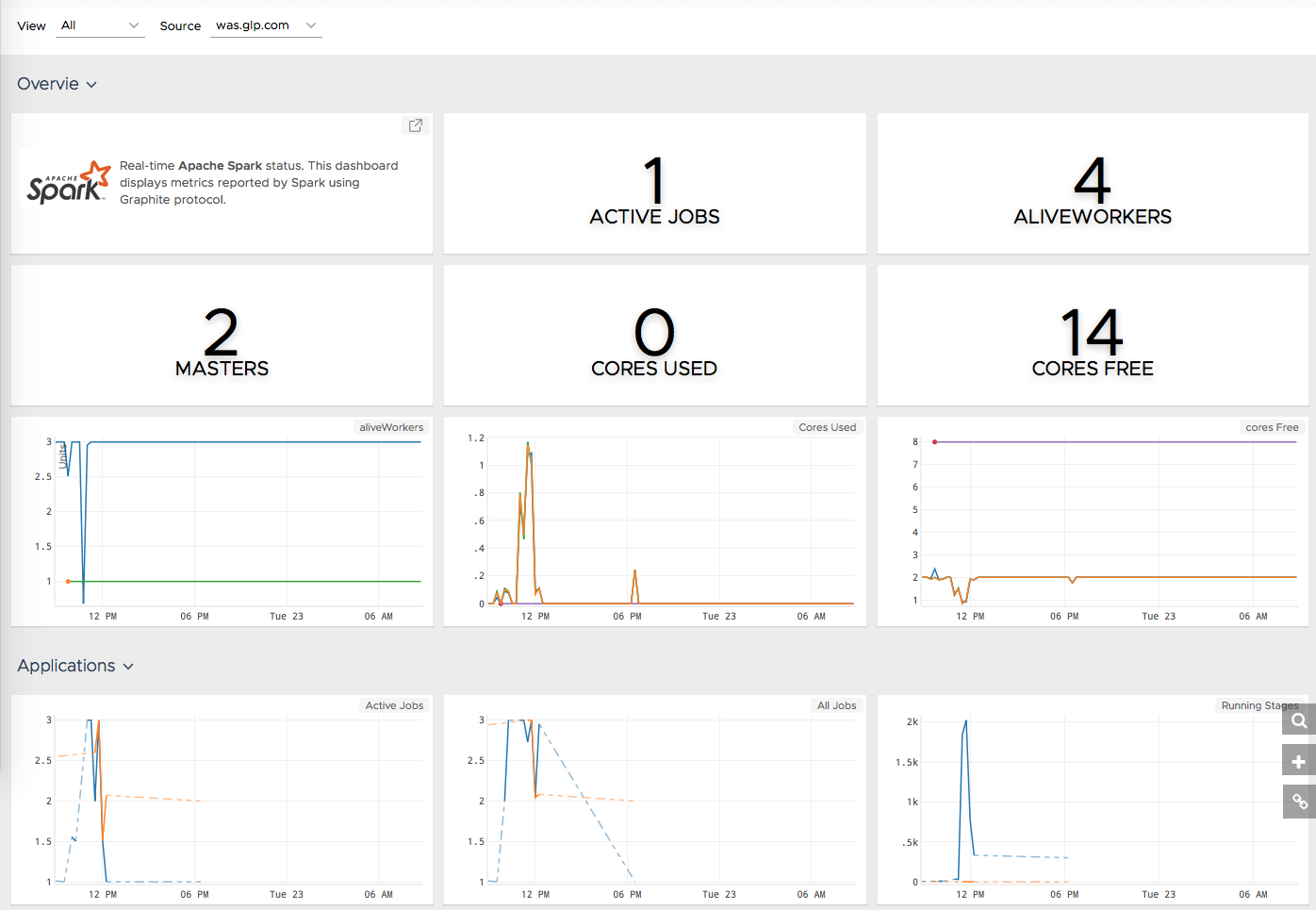
Task: Click the cores Free chart title label
Action: click(1272, 427)
